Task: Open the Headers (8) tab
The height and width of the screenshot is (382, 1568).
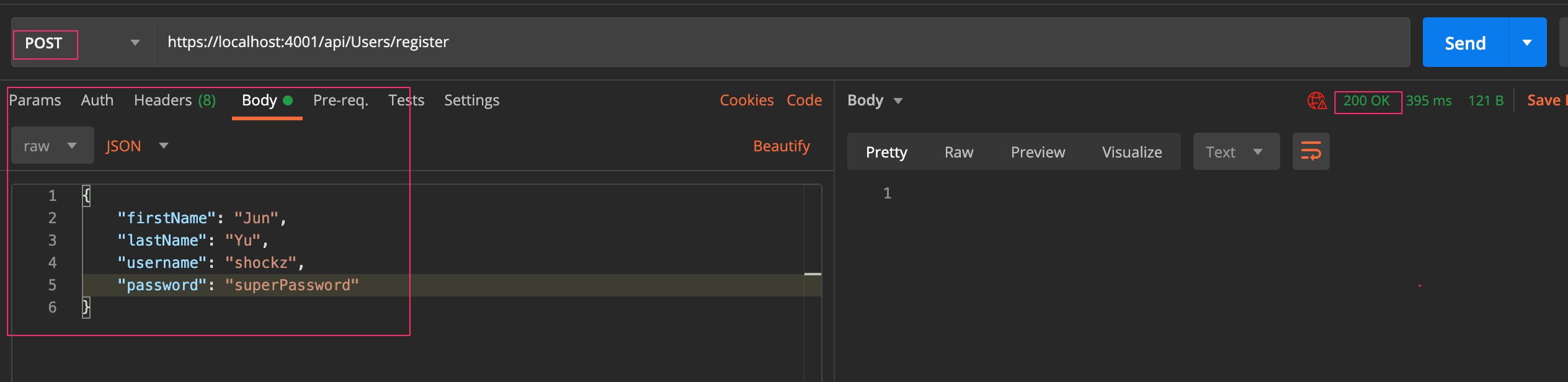Action: 175,100
